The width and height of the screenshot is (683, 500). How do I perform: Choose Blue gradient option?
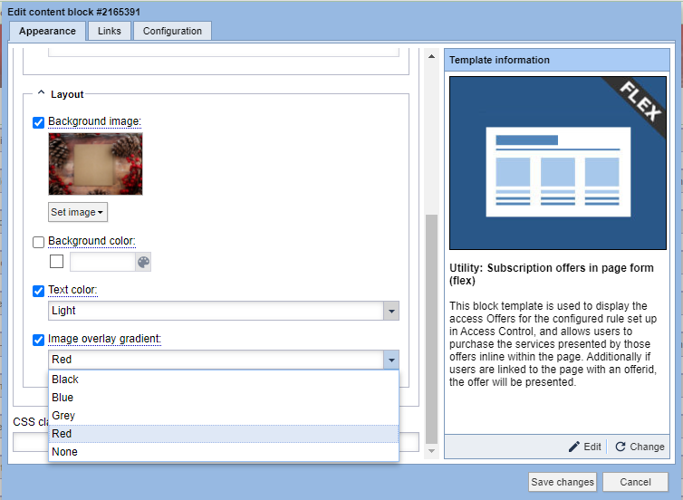[62, 398]
